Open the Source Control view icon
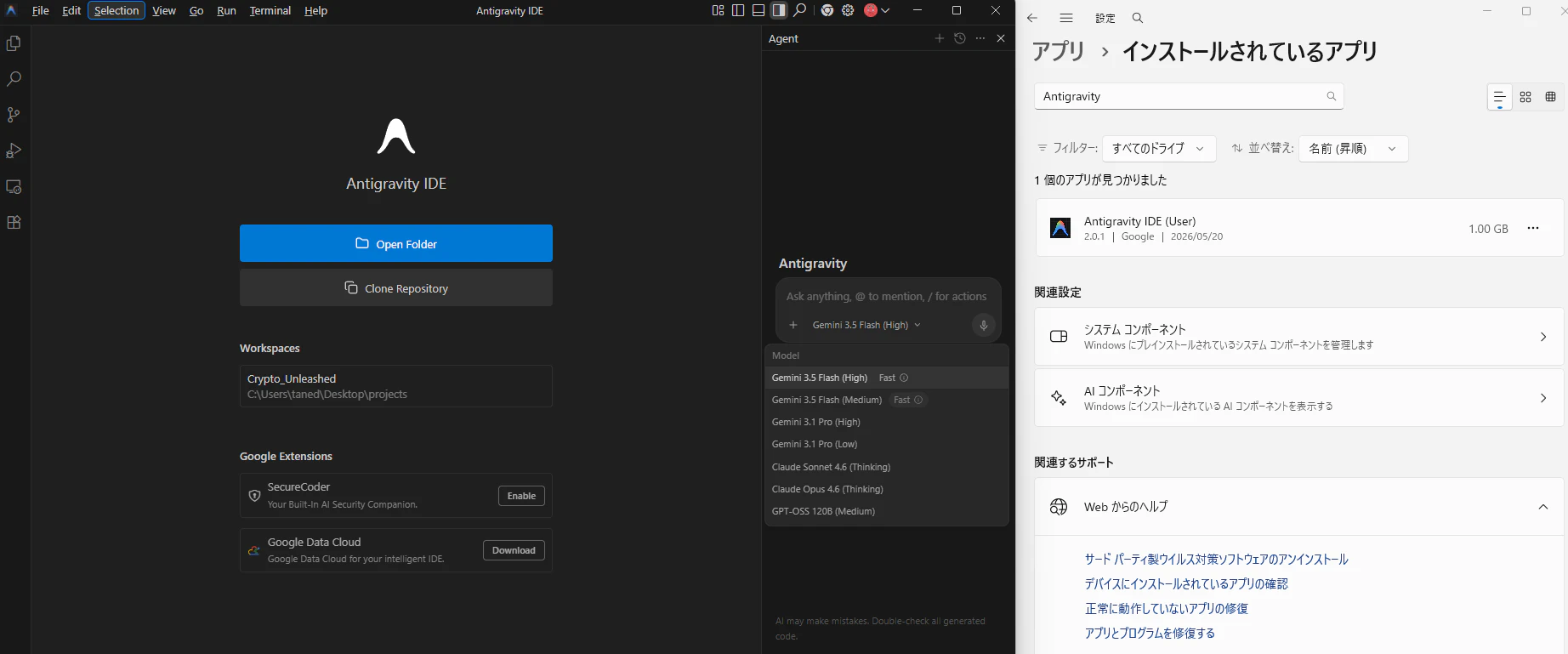This screenshot has height=654, width=1568. coord(14,115)
